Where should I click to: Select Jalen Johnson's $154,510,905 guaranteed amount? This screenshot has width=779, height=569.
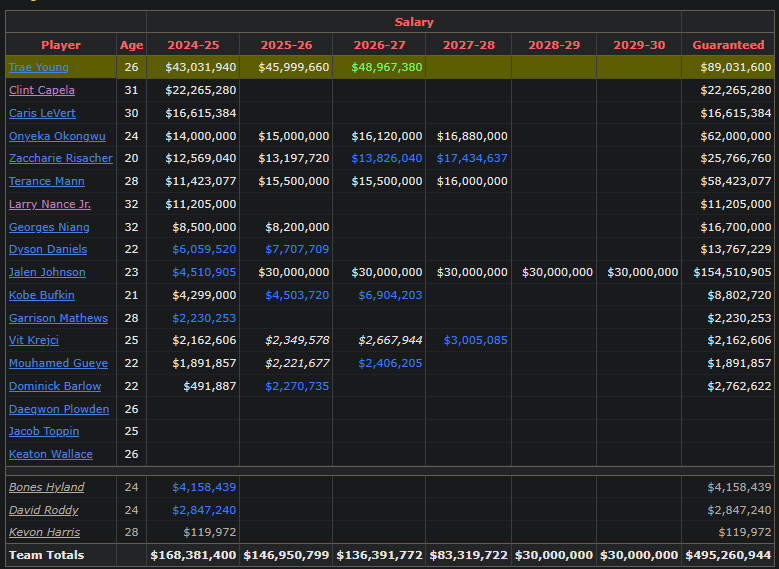(x=732, y=272)
